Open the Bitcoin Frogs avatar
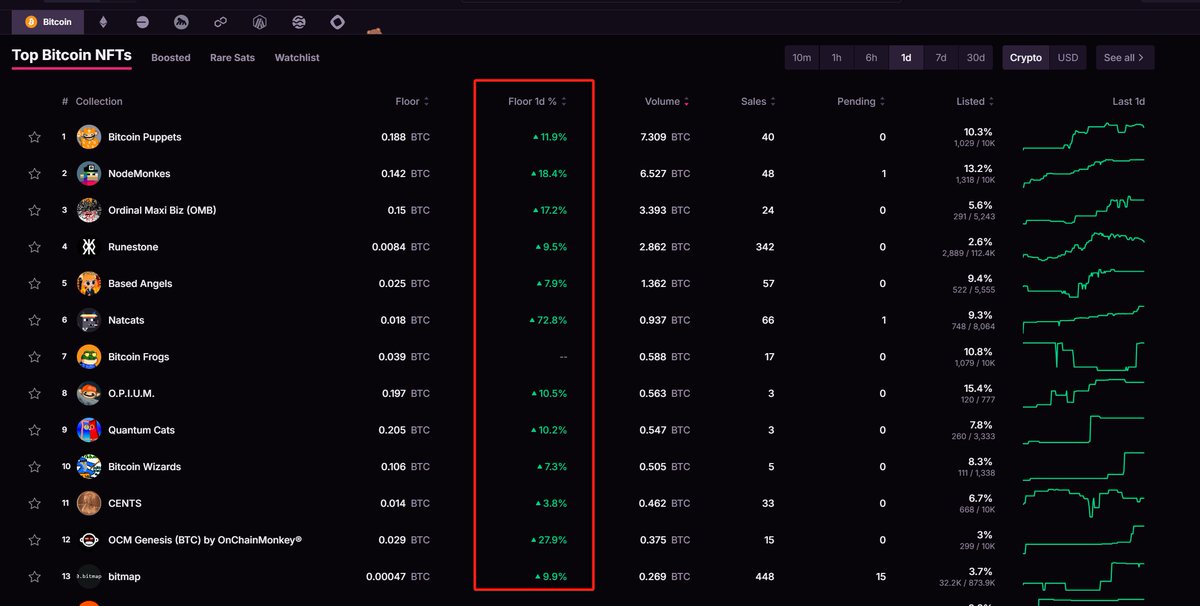 point(89,357)
